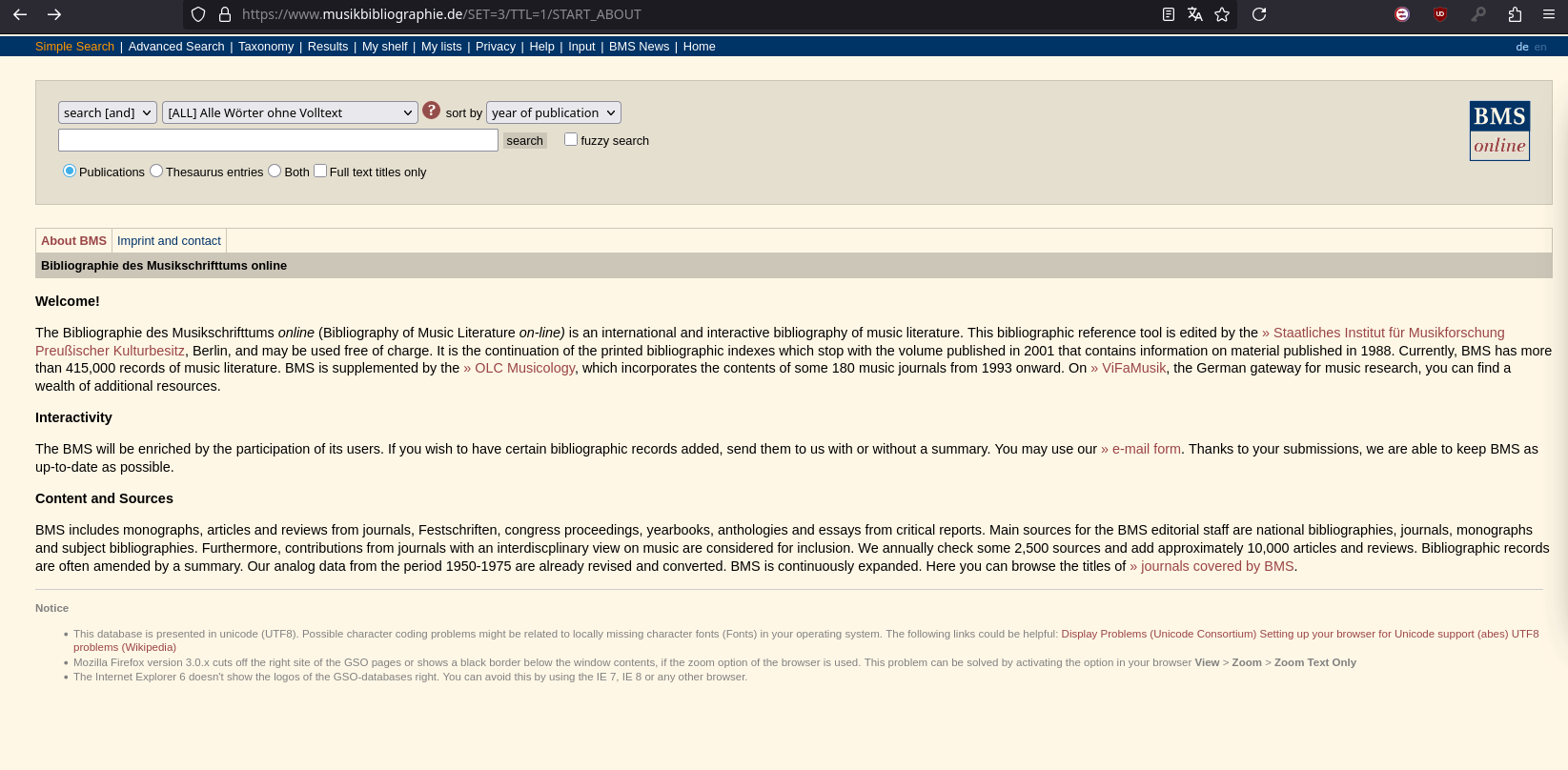Screen dimensions: 1568x770
Task: Open the uBlock Origin extension icon
Action: click(x=1440, y=14)
